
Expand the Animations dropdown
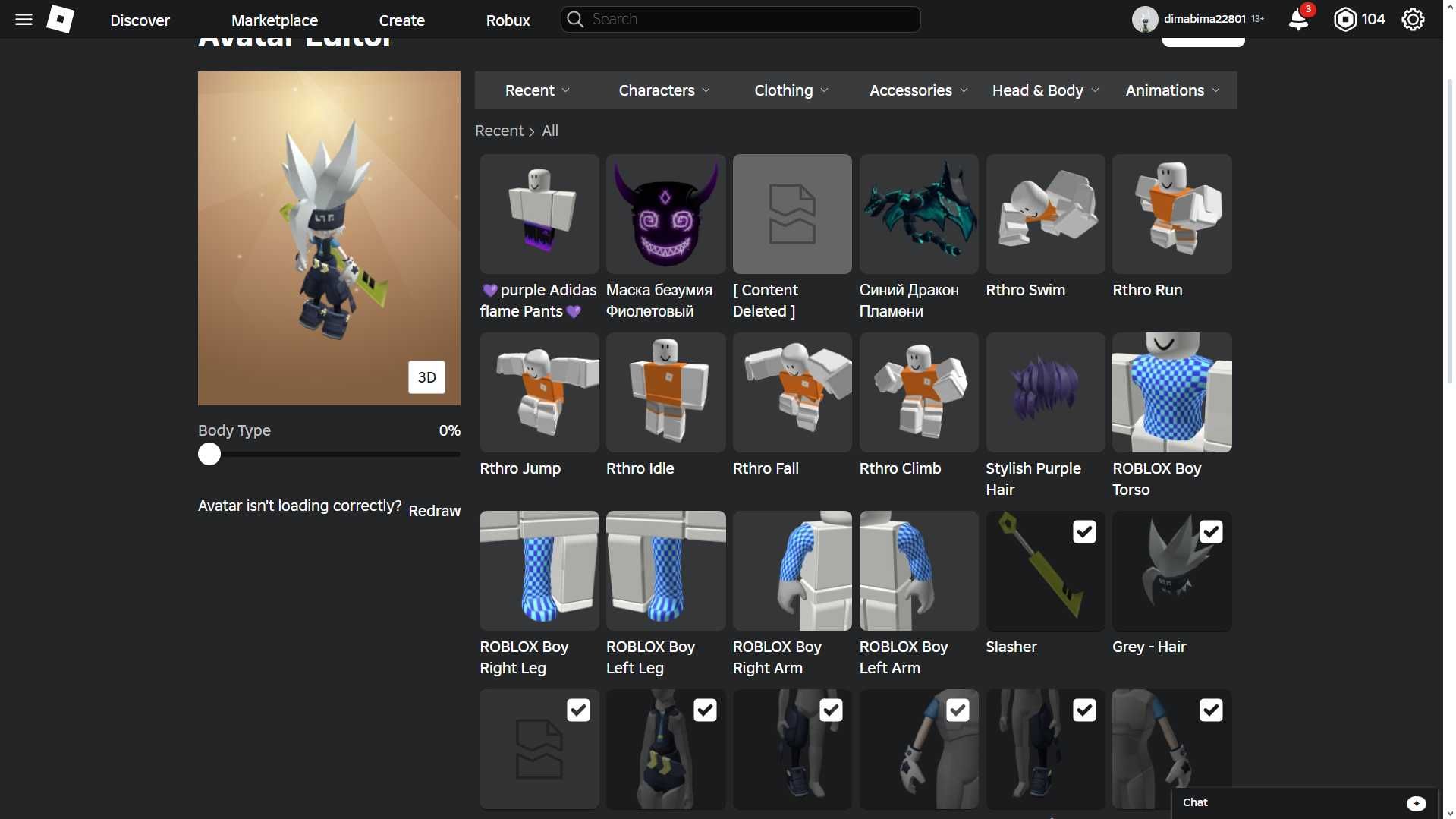click(1172, 90)
